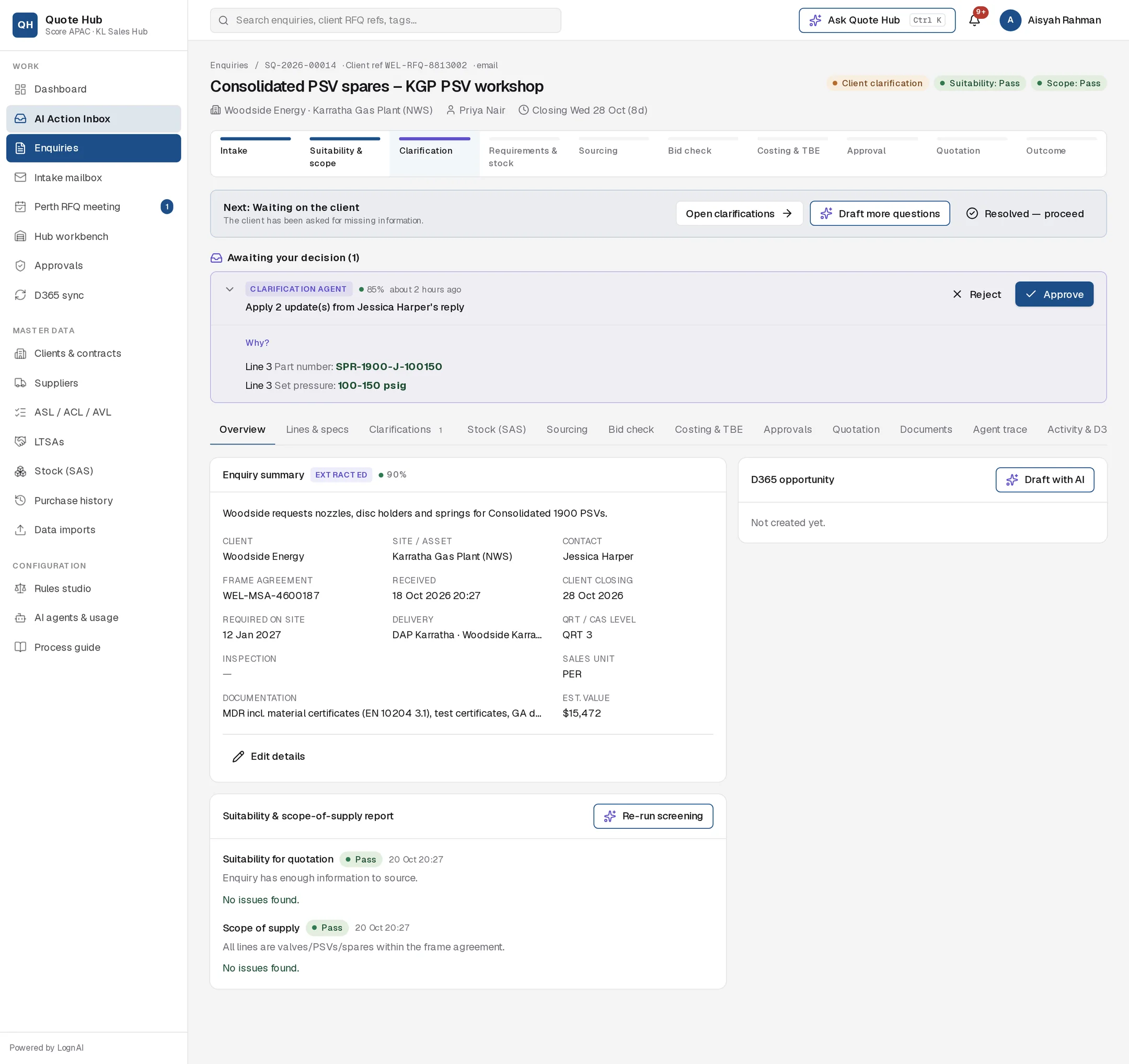Select the Outcome workflow stage
1129x1064 pixels.
(x=1061, y=154)
